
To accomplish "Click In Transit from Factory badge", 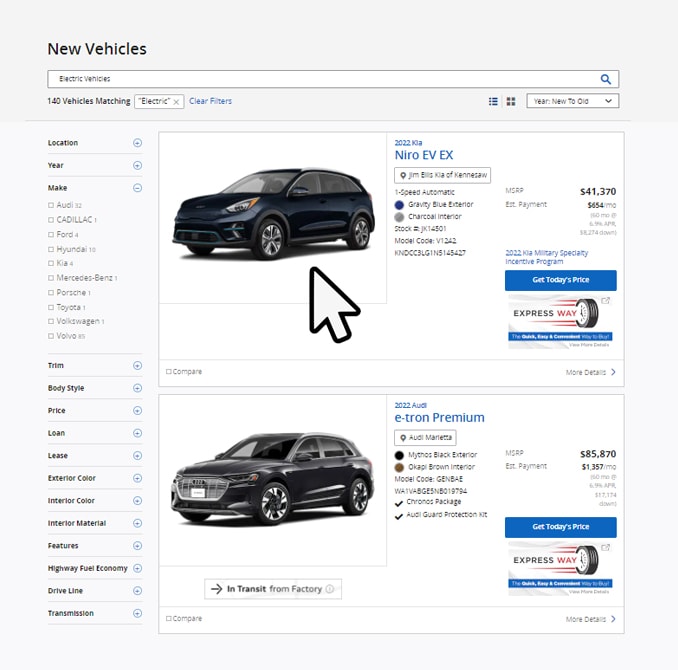I will [273, 589].
